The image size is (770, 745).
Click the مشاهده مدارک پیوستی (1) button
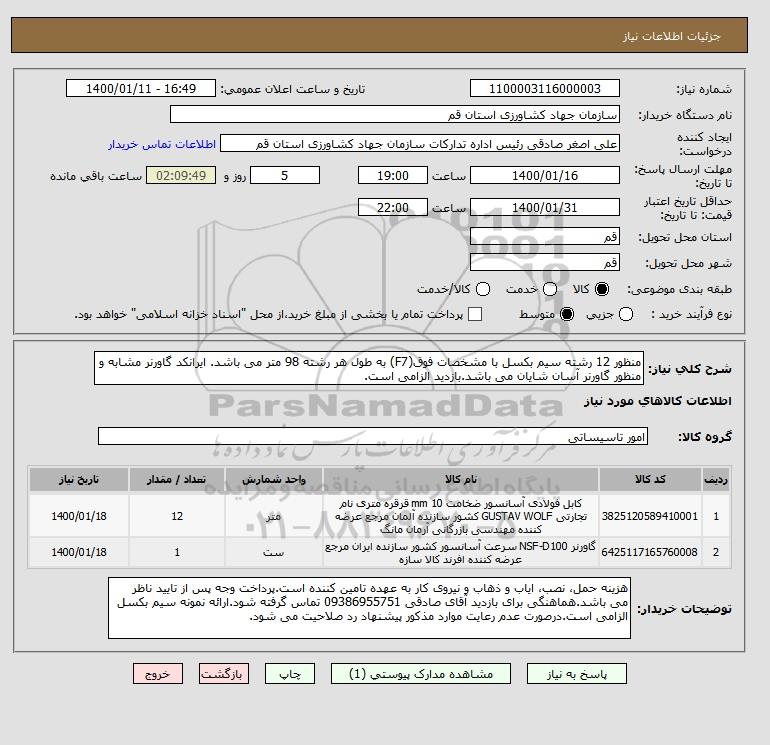tap(421, 674)
